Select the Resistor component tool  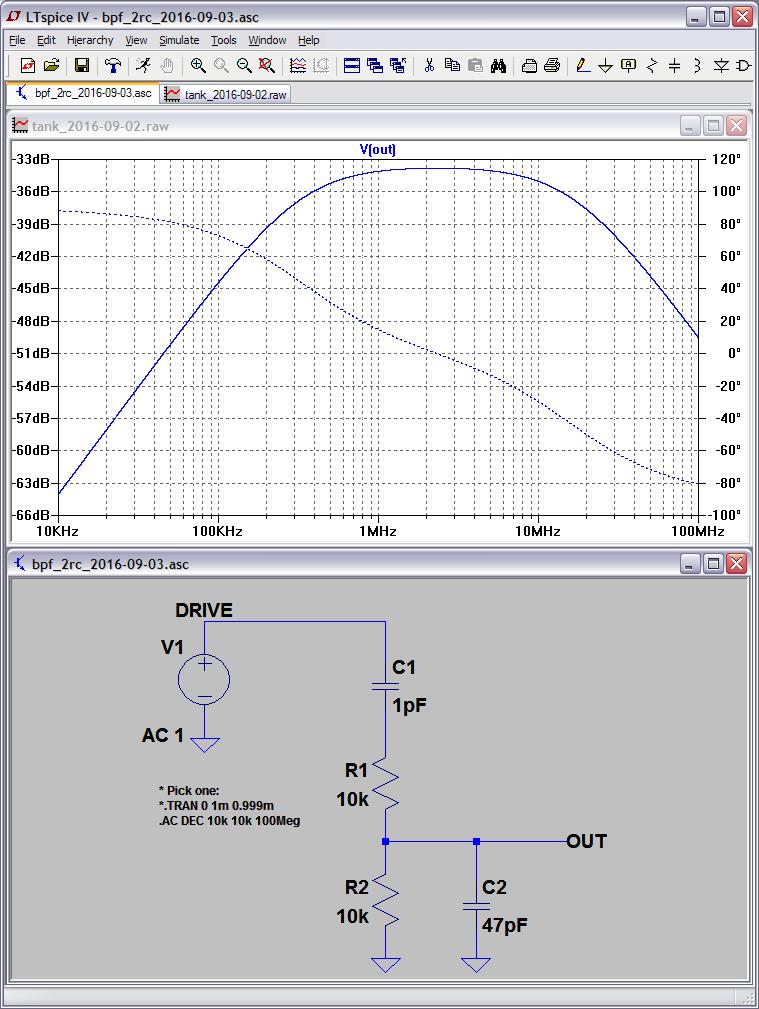(651, 65)
